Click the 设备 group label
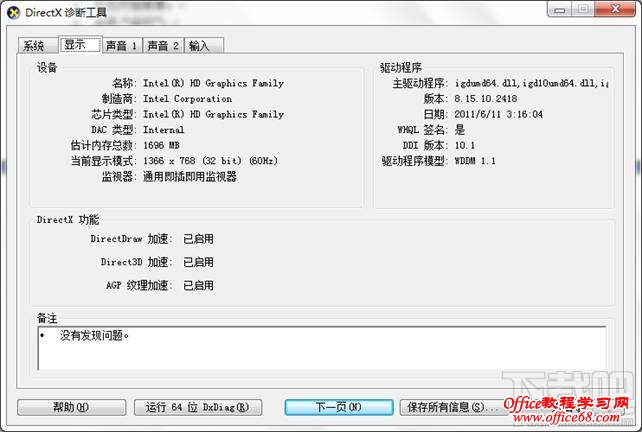The width and height of the screenshot is (642, 432). pos(47,68)
